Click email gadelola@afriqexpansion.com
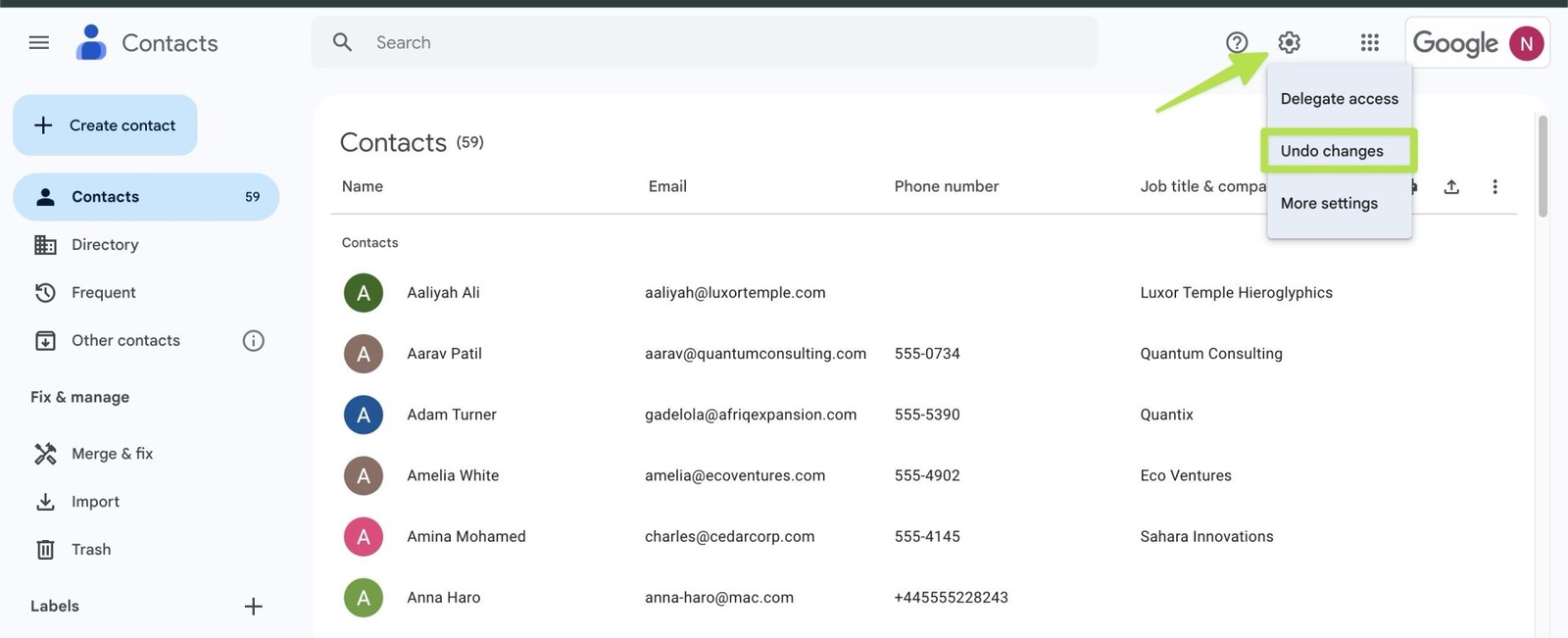Image resolution: width=1568 pixels, height=638 pixels. click(751, 415)
